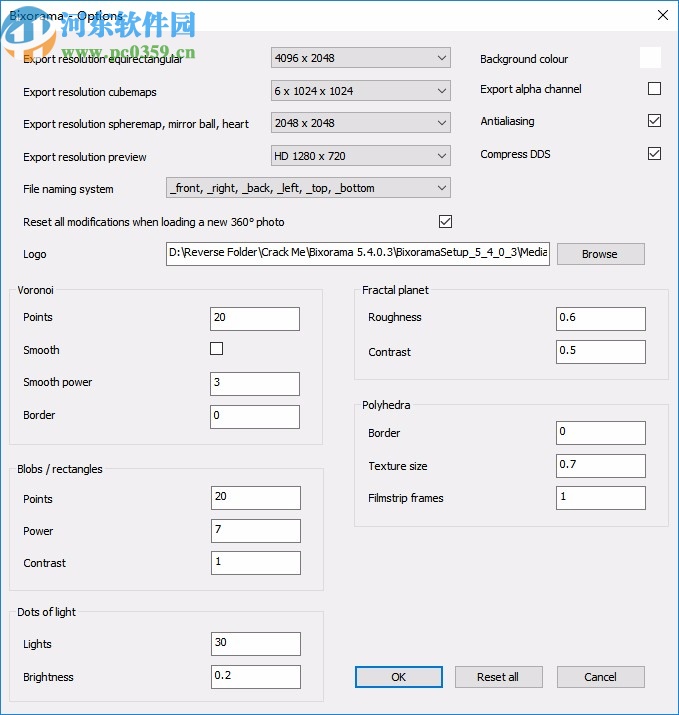
Task: Uncheck the Antialiasing checkbox
Action: tap(654, 121)
